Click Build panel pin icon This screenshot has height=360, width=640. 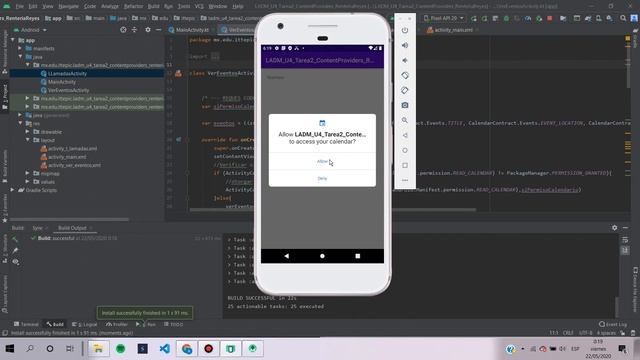[x=16, y=250]
